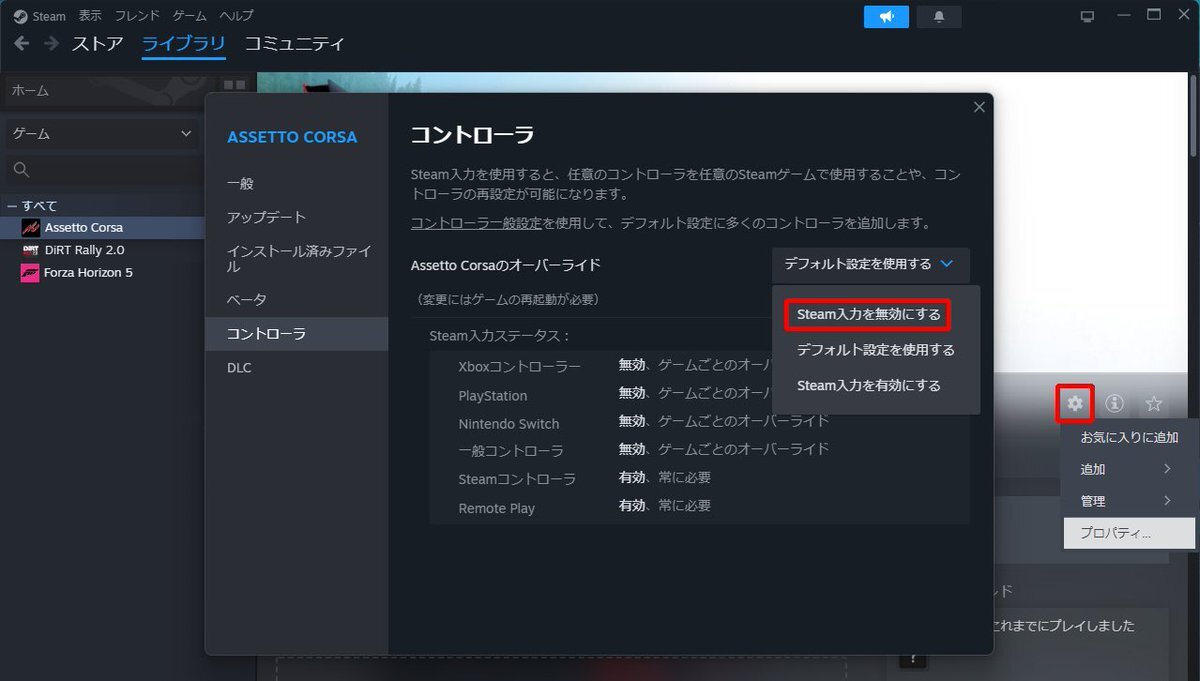Select 一般 in properties sidebar
Viewport: 1200px width, 681px height.
[x=296, y=184]
